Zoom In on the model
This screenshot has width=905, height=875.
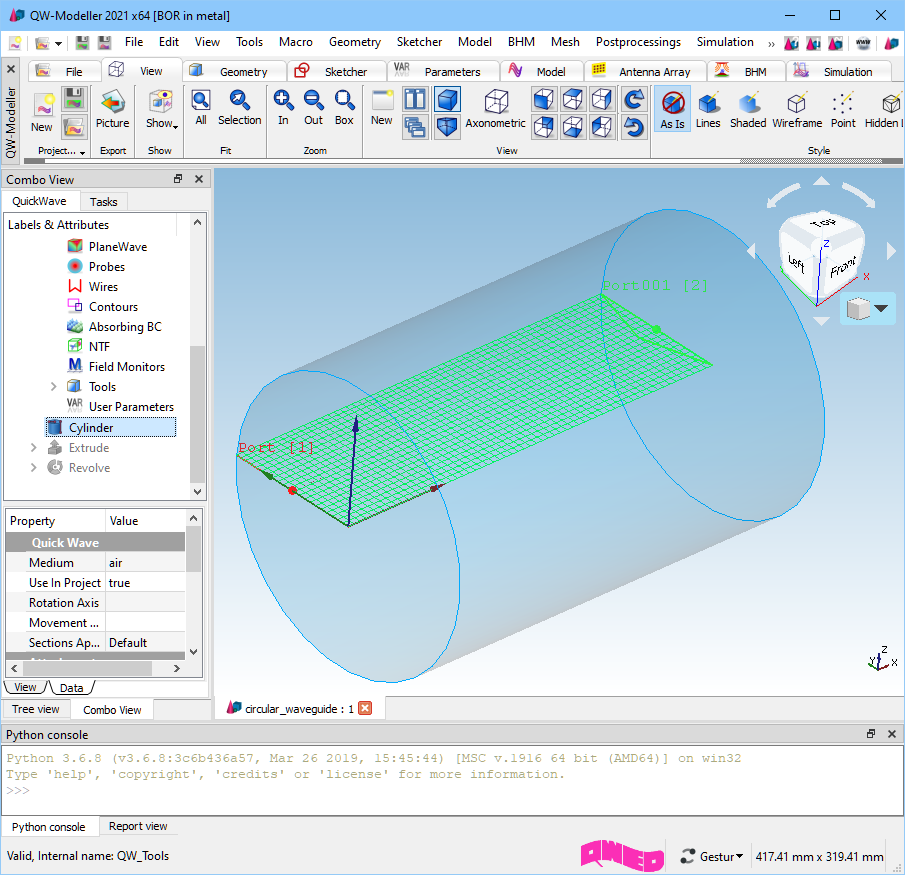coord(283,108)
